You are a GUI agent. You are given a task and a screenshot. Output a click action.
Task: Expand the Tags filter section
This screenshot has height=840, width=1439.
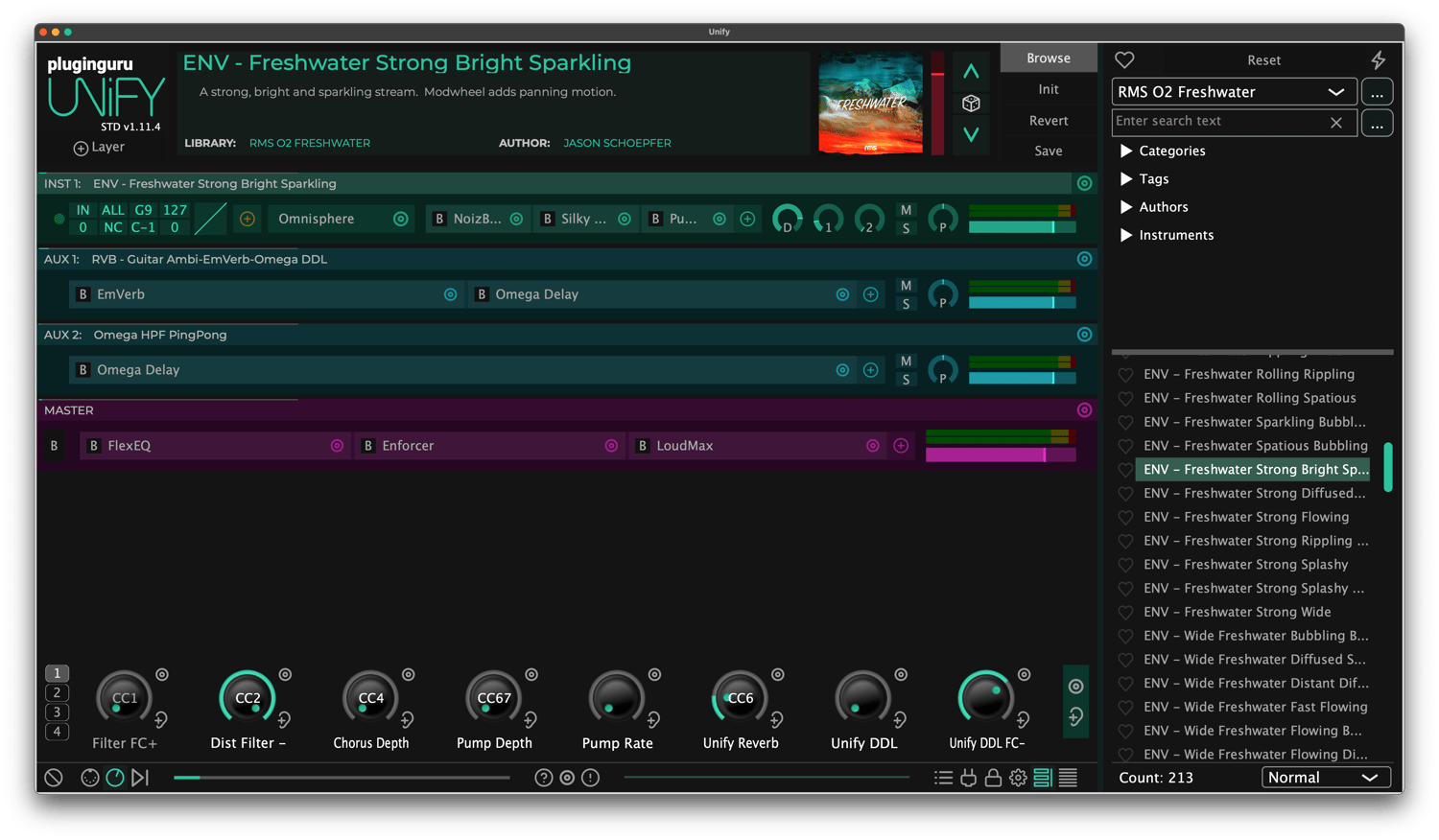tap(1144, 178)
